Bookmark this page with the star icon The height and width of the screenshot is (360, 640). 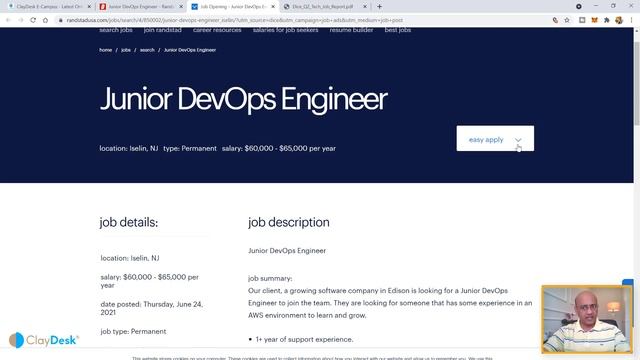pyautogui.click(x=567, y=20)
